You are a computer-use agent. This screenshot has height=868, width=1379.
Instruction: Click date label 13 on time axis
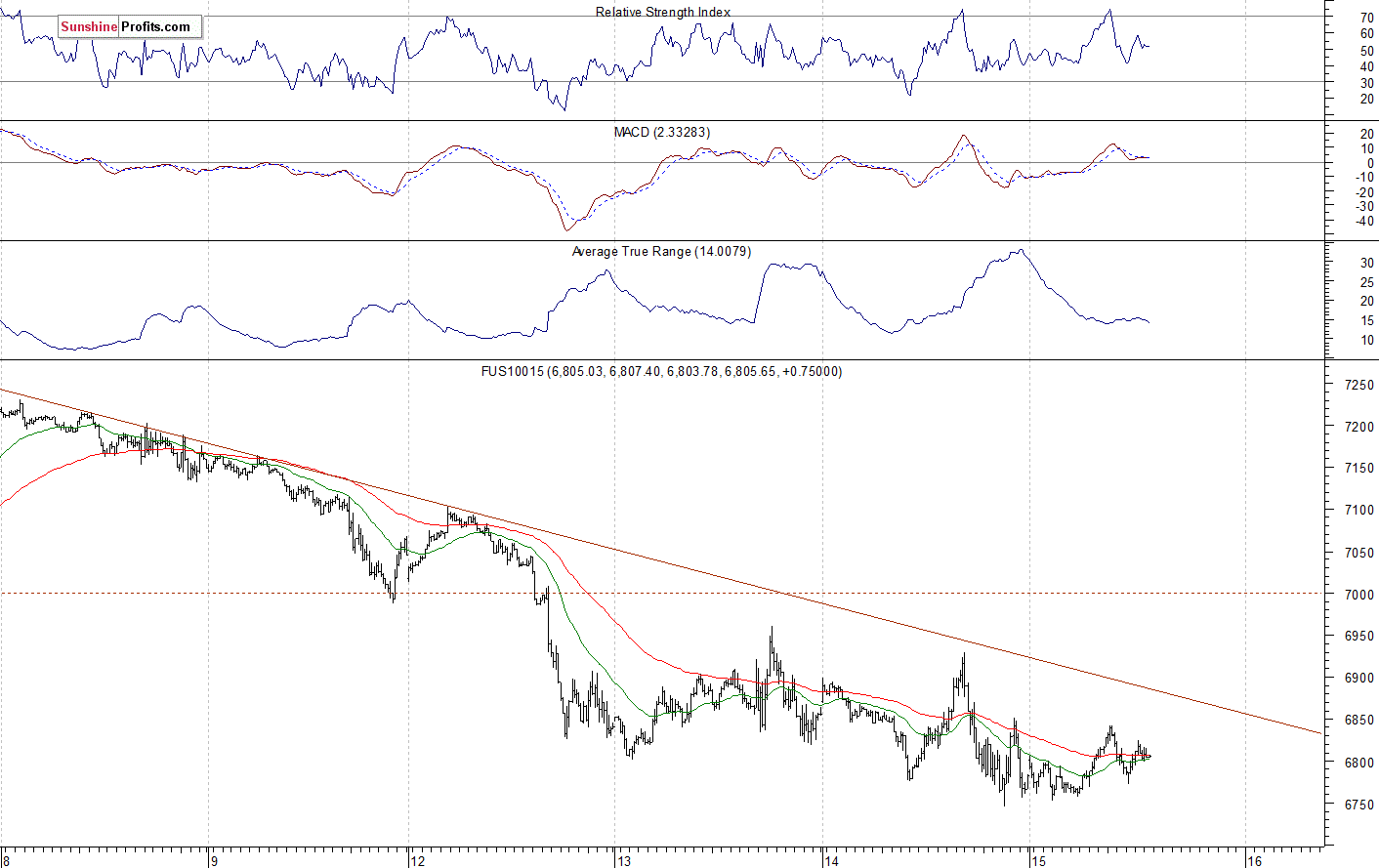coord(624,860)
